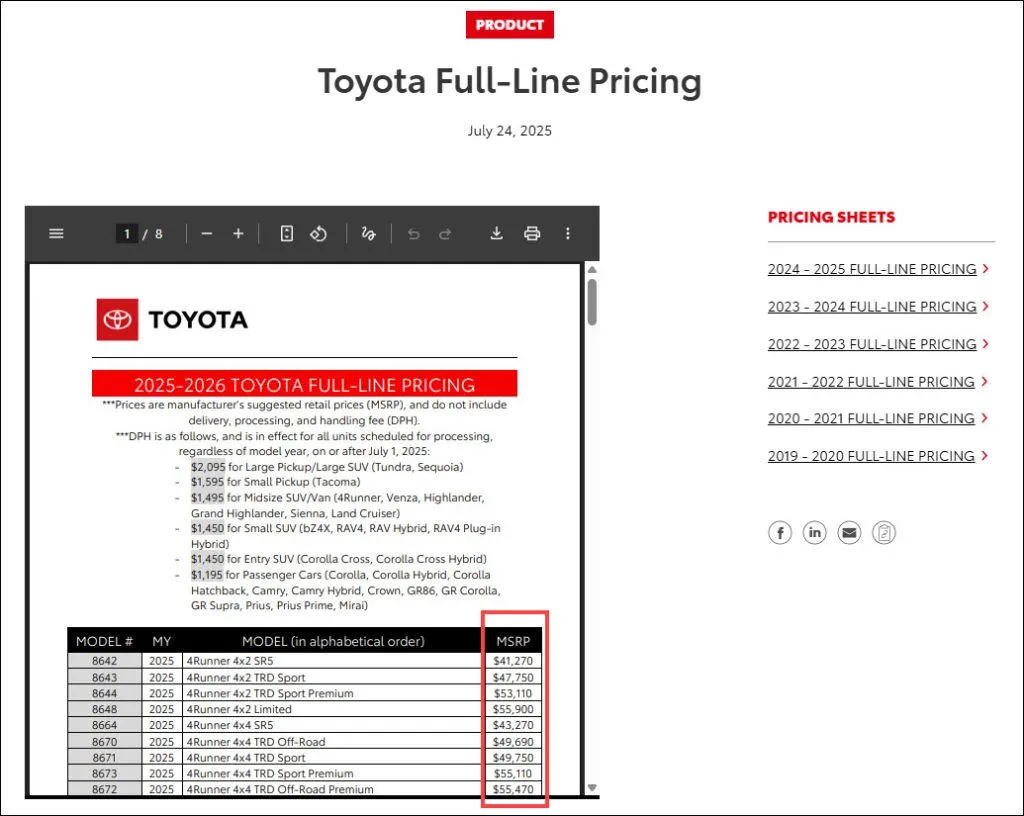This screenshot has height=816, width=1024.
Task: Click the $53,110 price cell
Action: (513, 693)
